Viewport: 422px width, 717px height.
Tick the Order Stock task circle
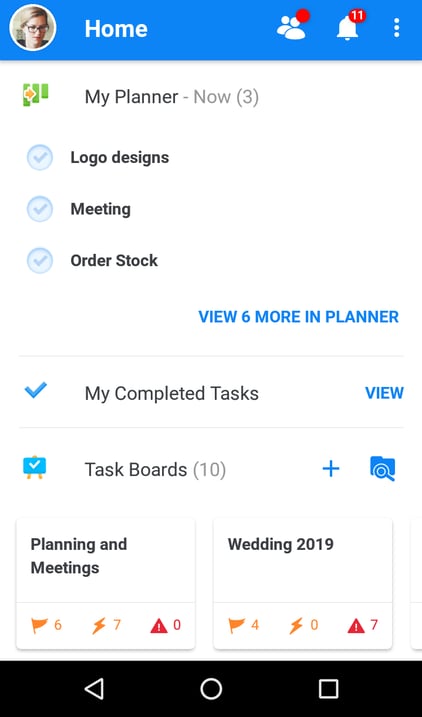click(40, 261)
